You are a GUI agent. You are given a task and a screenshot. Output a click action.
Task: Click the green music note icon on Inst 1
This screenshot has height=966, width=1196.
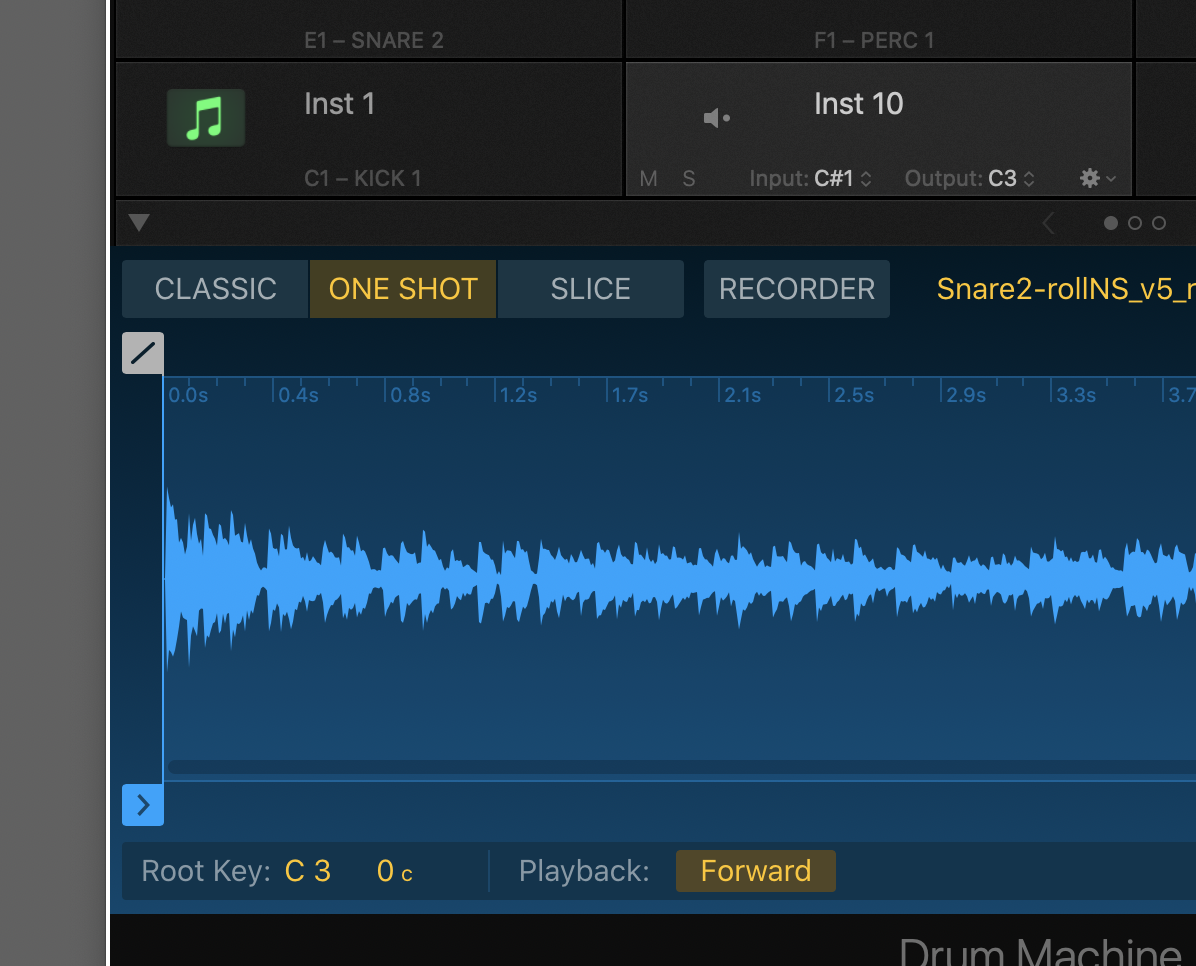pos(206,118)
